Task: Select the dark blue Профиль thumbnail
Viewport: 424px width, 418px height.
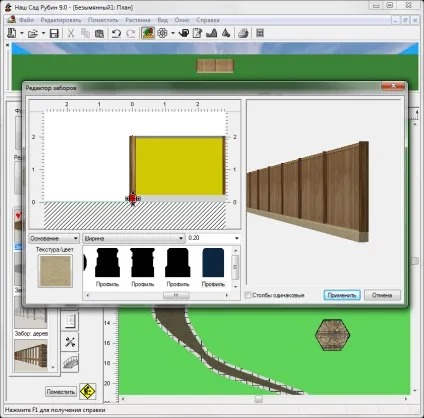Action: pyautogui.click(x=213, y=263)
